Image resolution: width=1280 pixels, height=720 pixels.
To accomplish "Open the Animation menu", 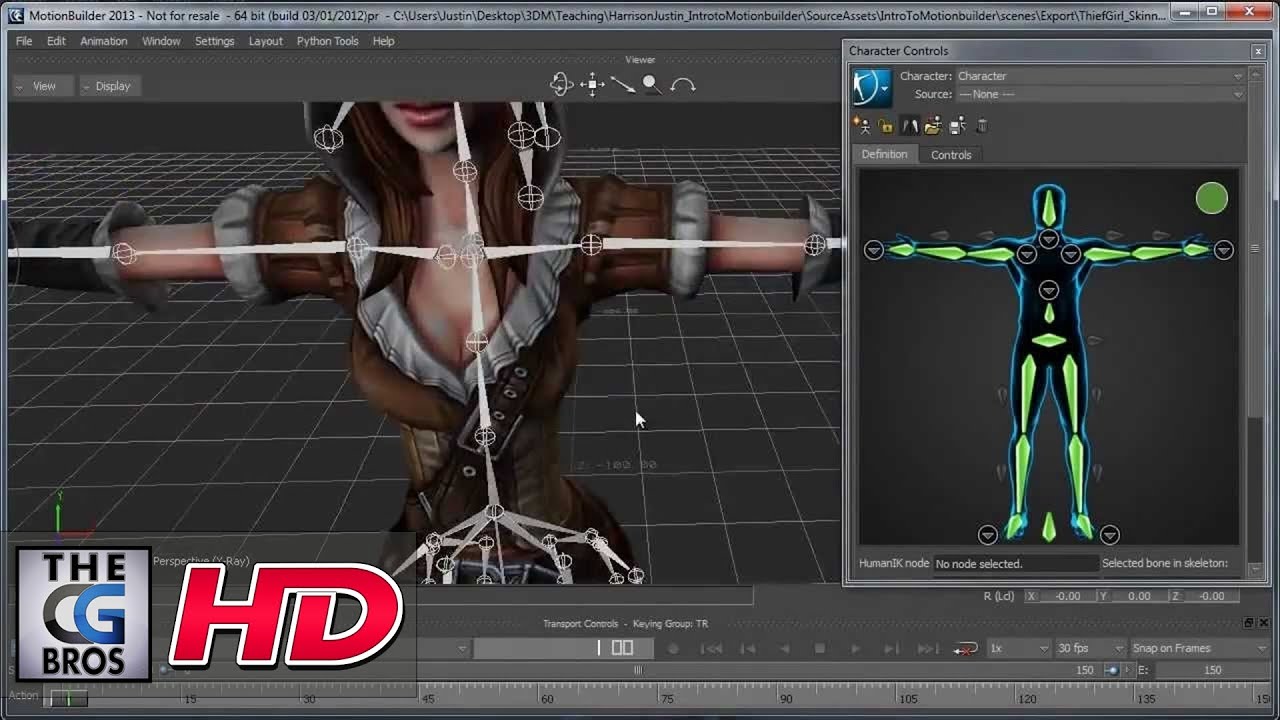I will [x=103, y=41].
